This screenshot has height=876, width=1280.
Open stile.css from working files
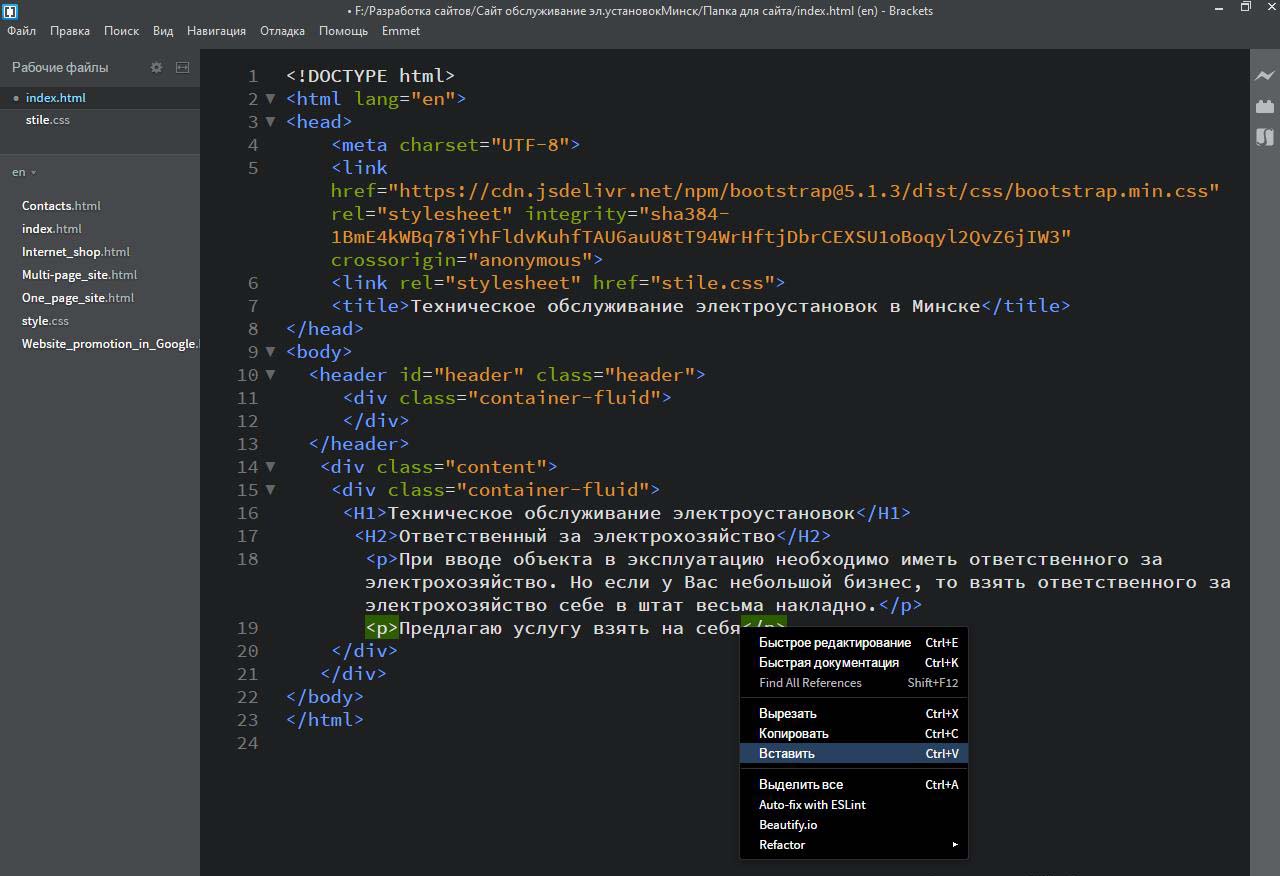point(48,120)
